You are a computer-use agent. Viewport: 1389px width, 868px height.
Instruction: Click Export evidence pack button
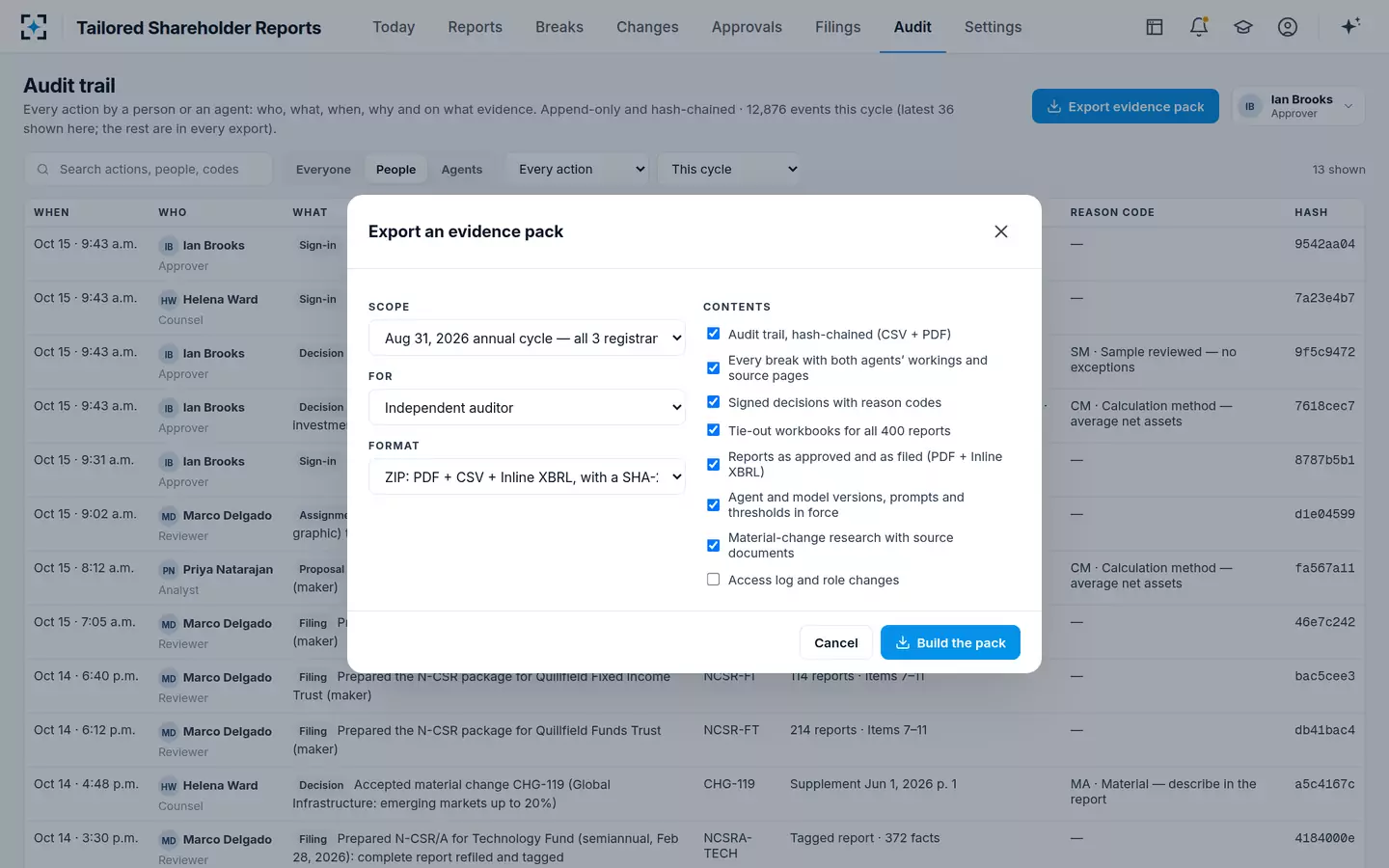coord(1126,106)
